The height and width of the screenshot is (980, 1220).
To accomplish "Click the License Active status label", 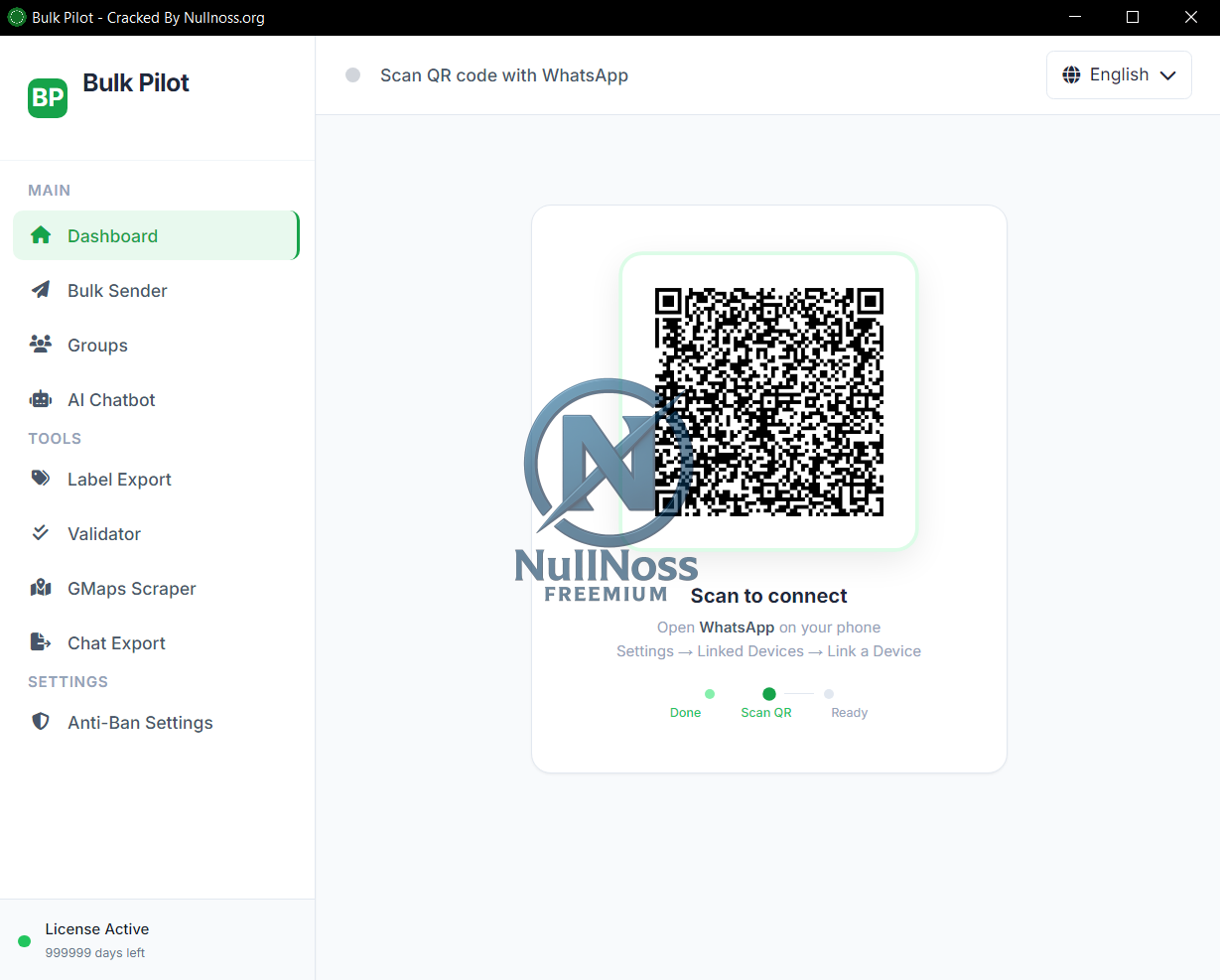I will coord(97,929).
